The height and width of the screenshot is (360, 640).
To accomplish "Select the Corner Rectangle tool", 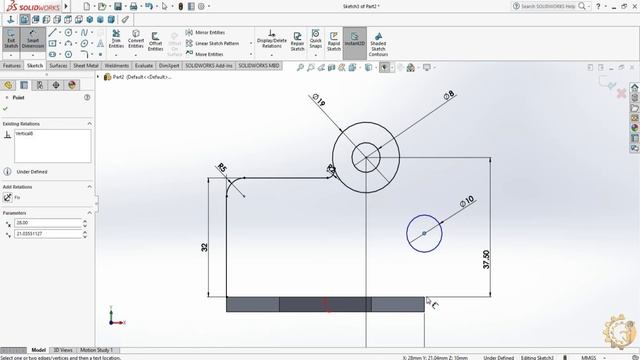I will [53, 43].
